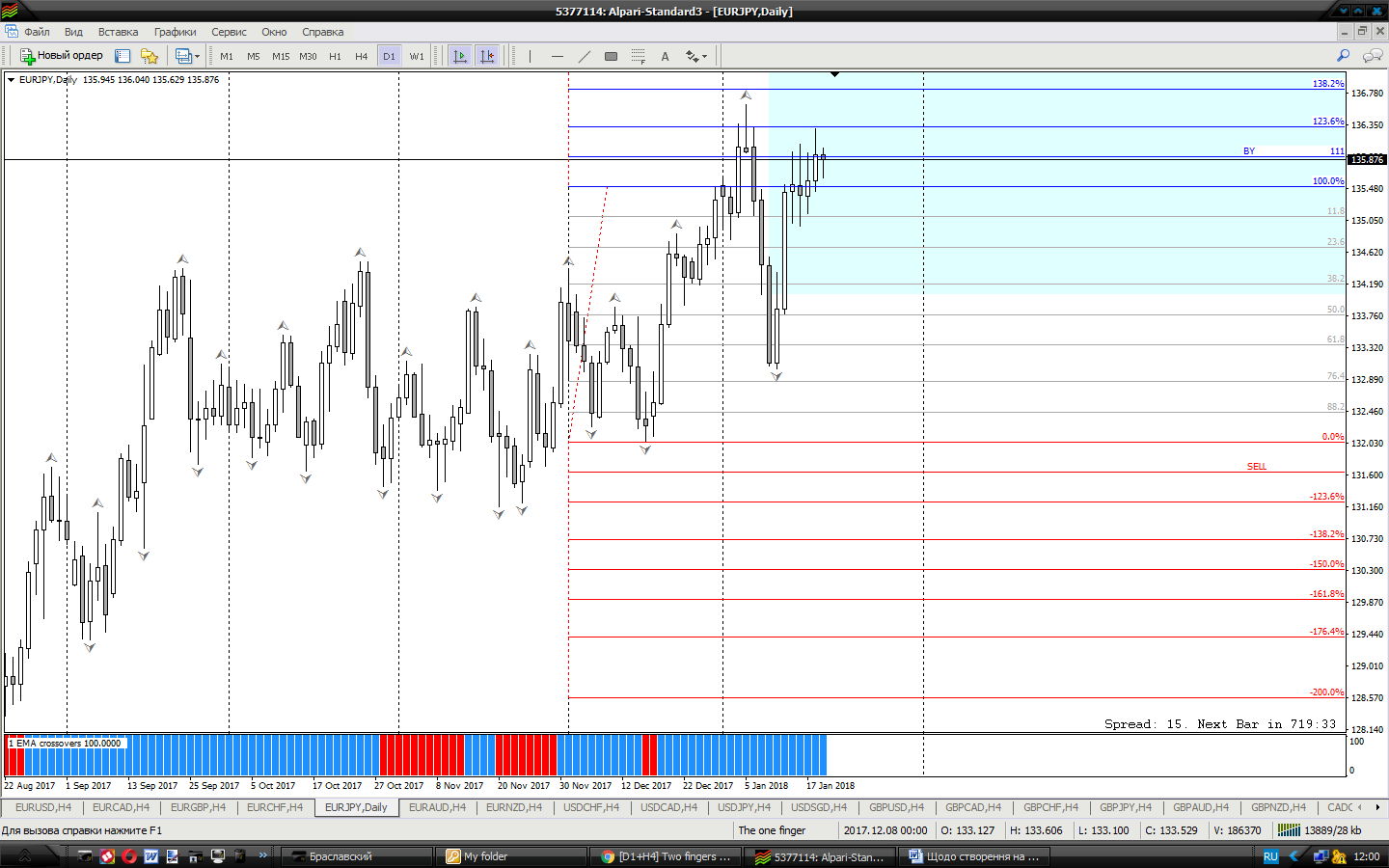This screenshot has width=1389, height=868.
Task: Open the Справка menu
Action: point(322,32)
